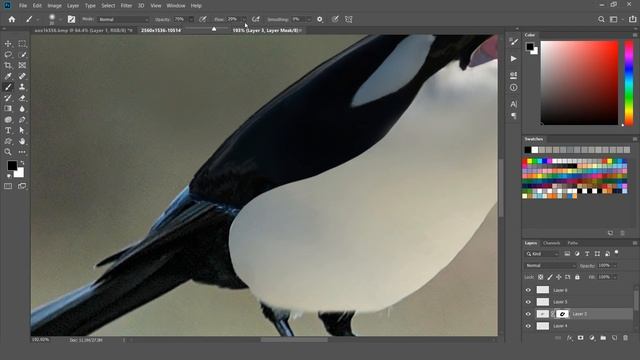Toggle lock all padlock icon

pyautogui.click(x=577, y=277)
